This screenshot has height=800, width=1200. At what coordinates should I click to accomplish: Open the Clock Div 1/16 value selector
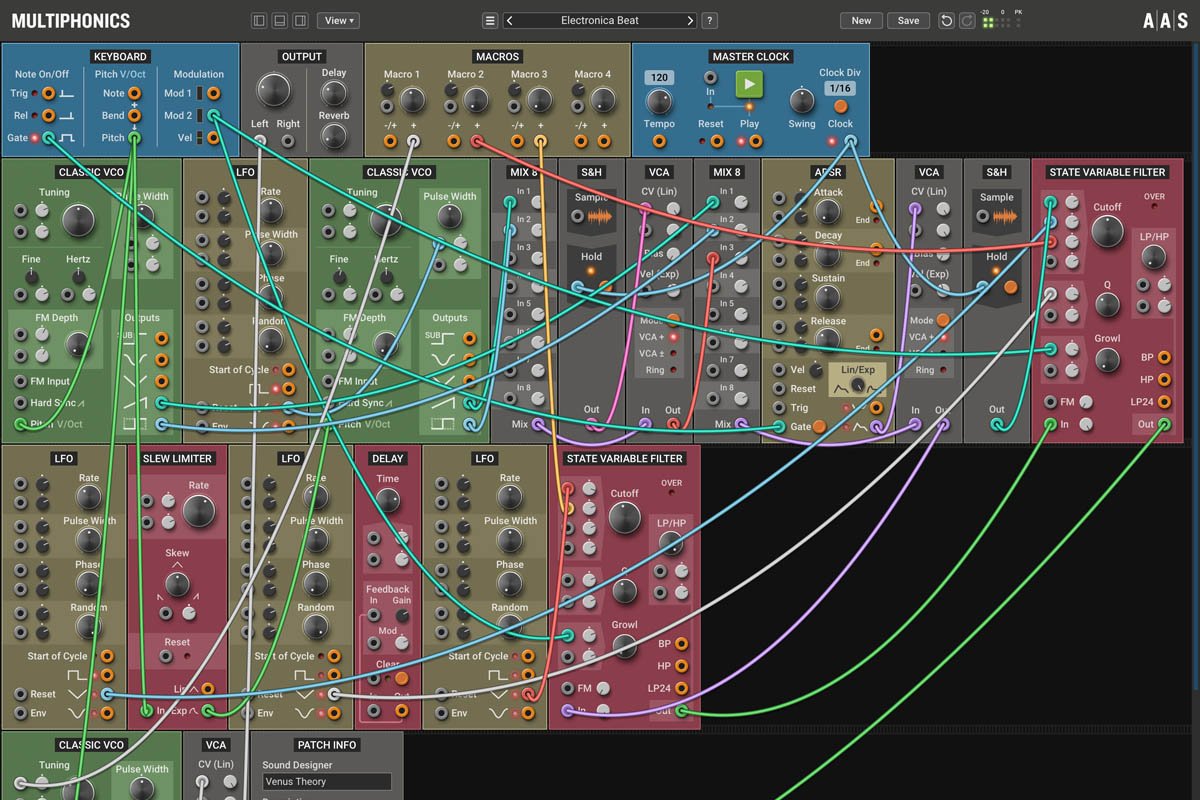click(x=840, y=88)
